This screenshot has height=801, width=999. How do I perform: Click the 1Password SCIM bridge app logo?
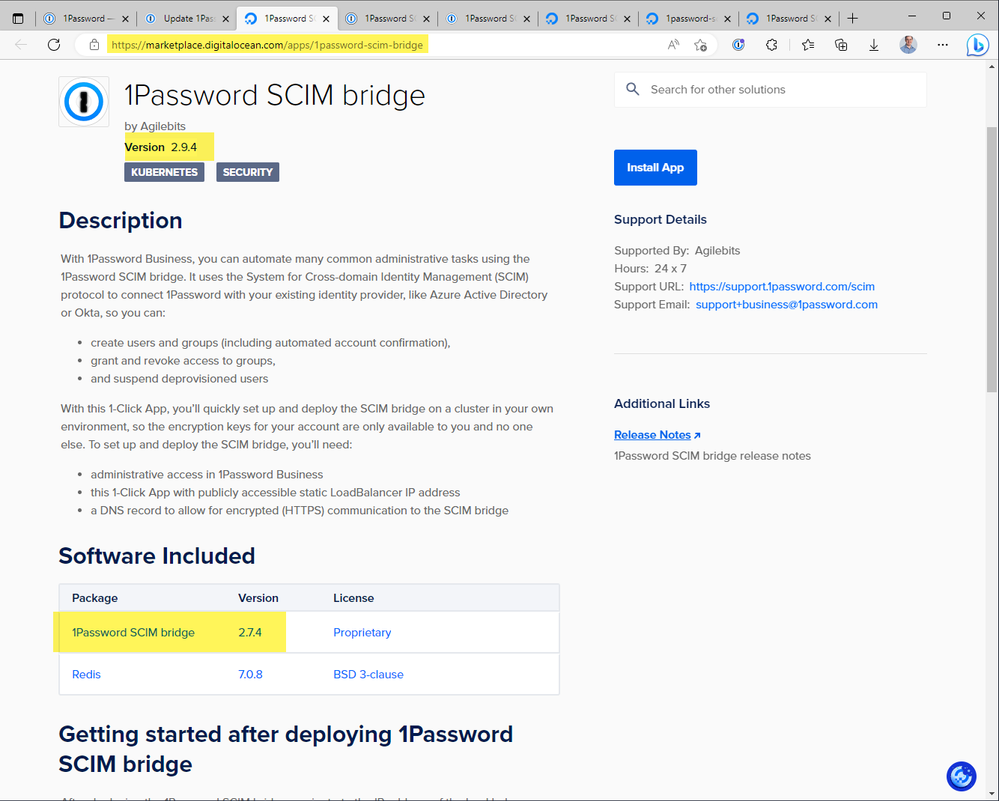[84, 102]
